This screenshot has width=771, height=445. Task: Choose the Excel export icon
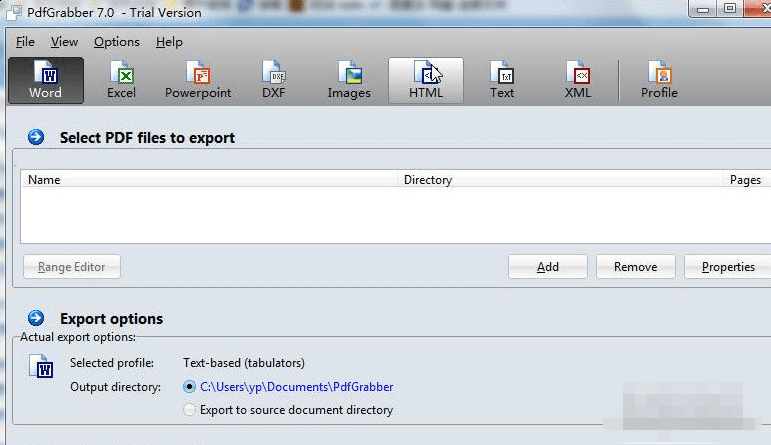pos(121,81)
